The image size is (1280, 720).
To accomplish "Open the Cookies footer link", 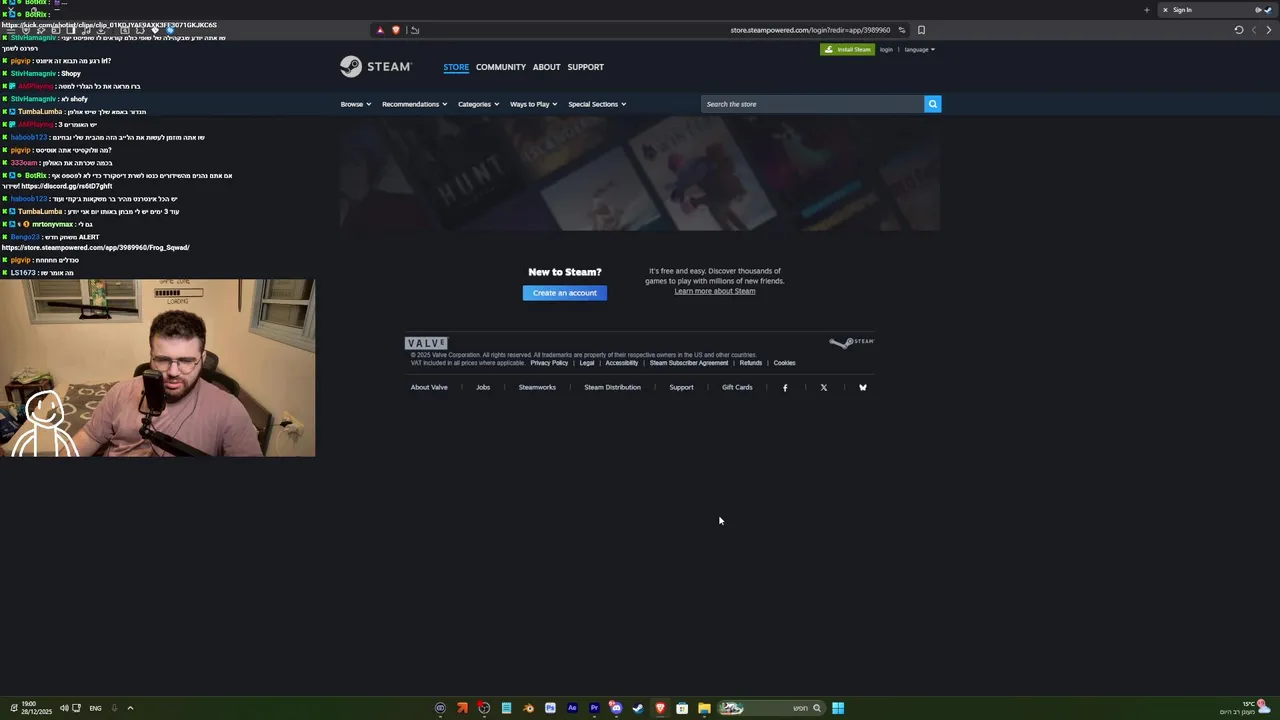I will (x=784, y=363).
